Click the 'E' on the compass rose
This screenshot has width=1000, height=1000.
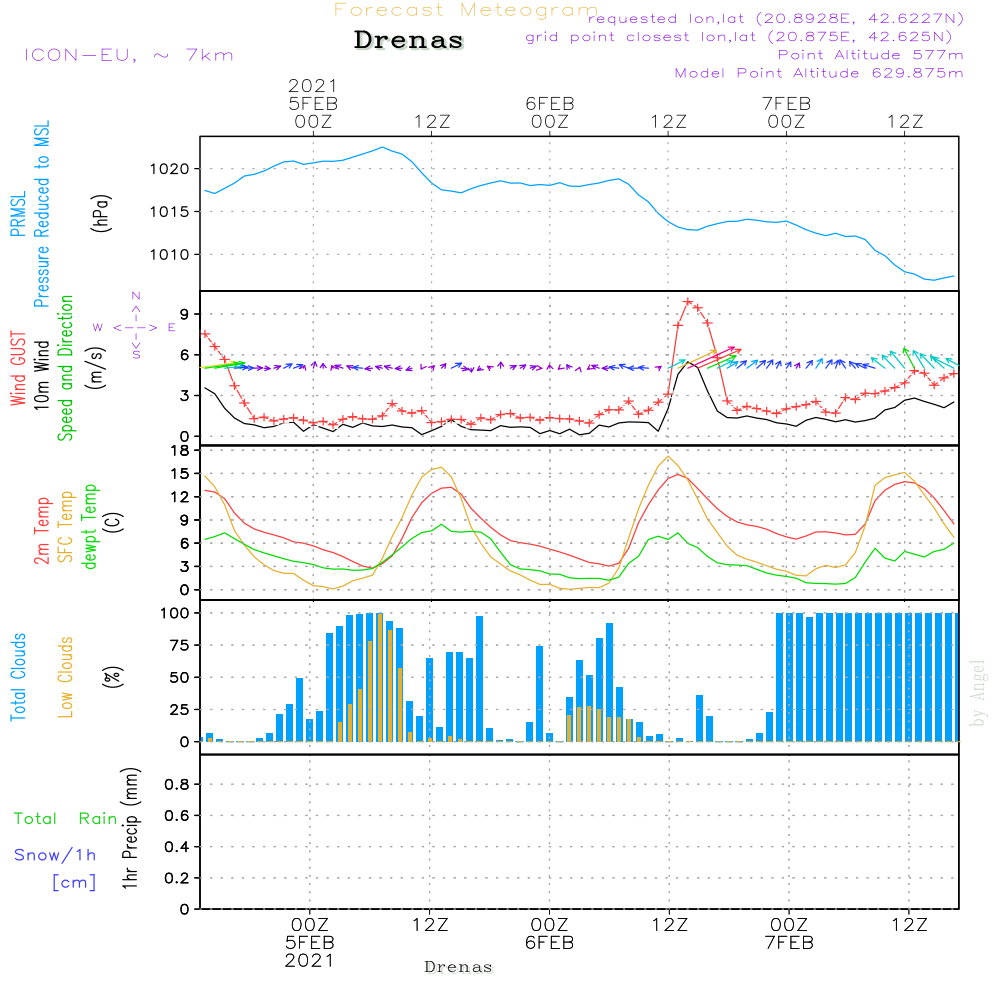172,328
